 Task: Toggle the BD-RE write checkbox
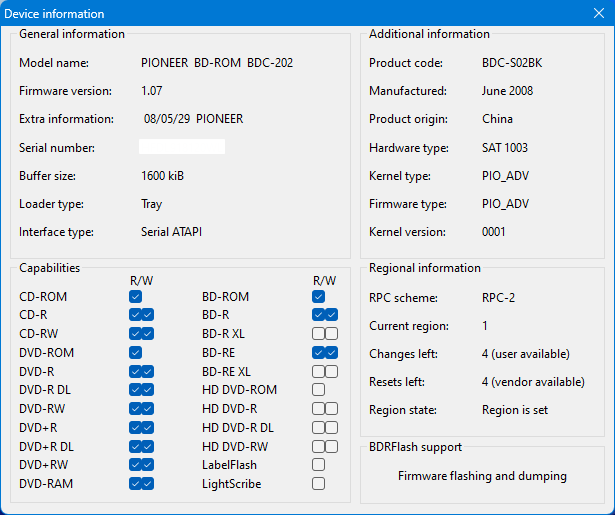point(331,353)
